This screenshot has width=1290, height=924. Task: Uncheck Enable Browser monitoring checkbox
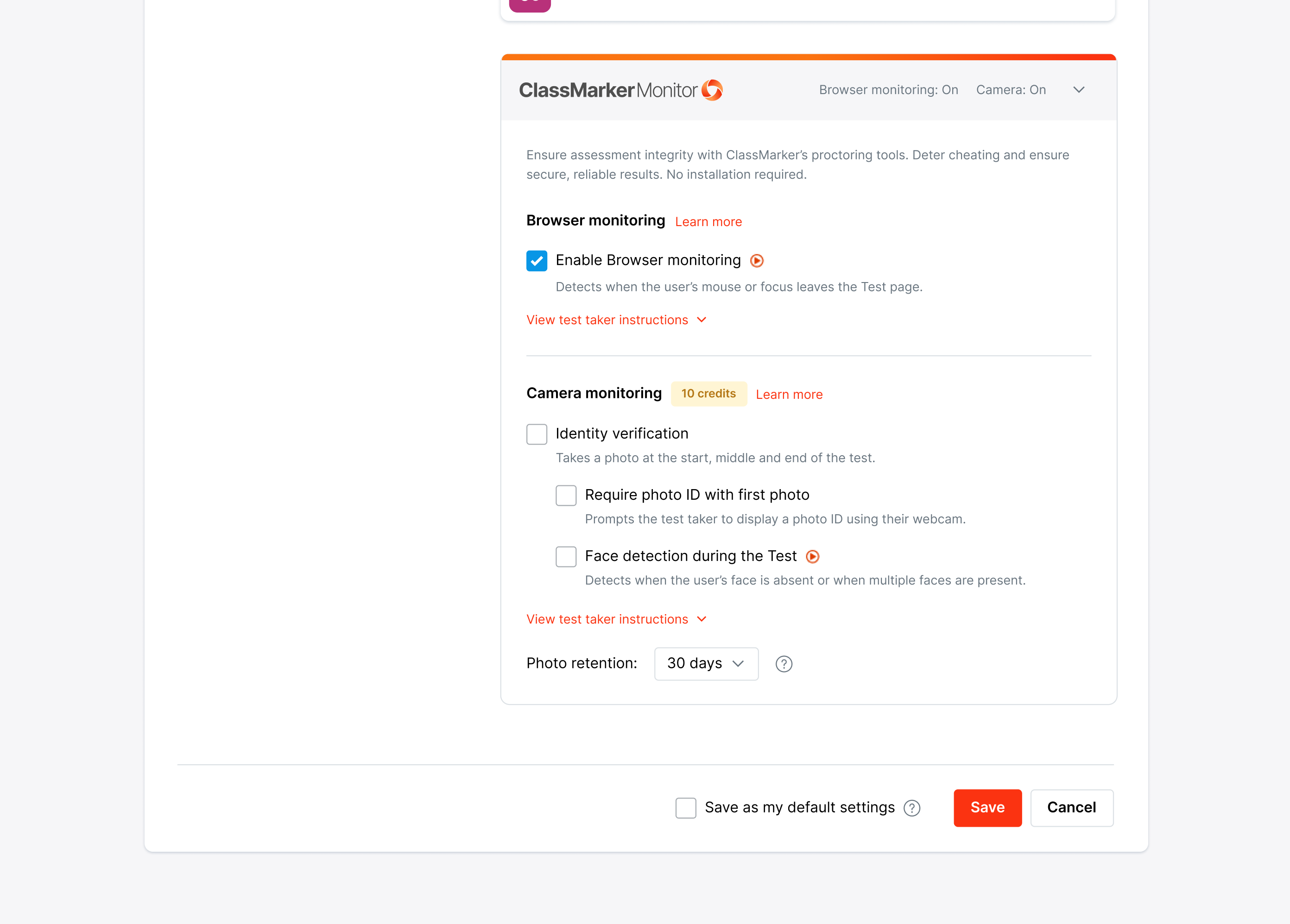point(537,261)
